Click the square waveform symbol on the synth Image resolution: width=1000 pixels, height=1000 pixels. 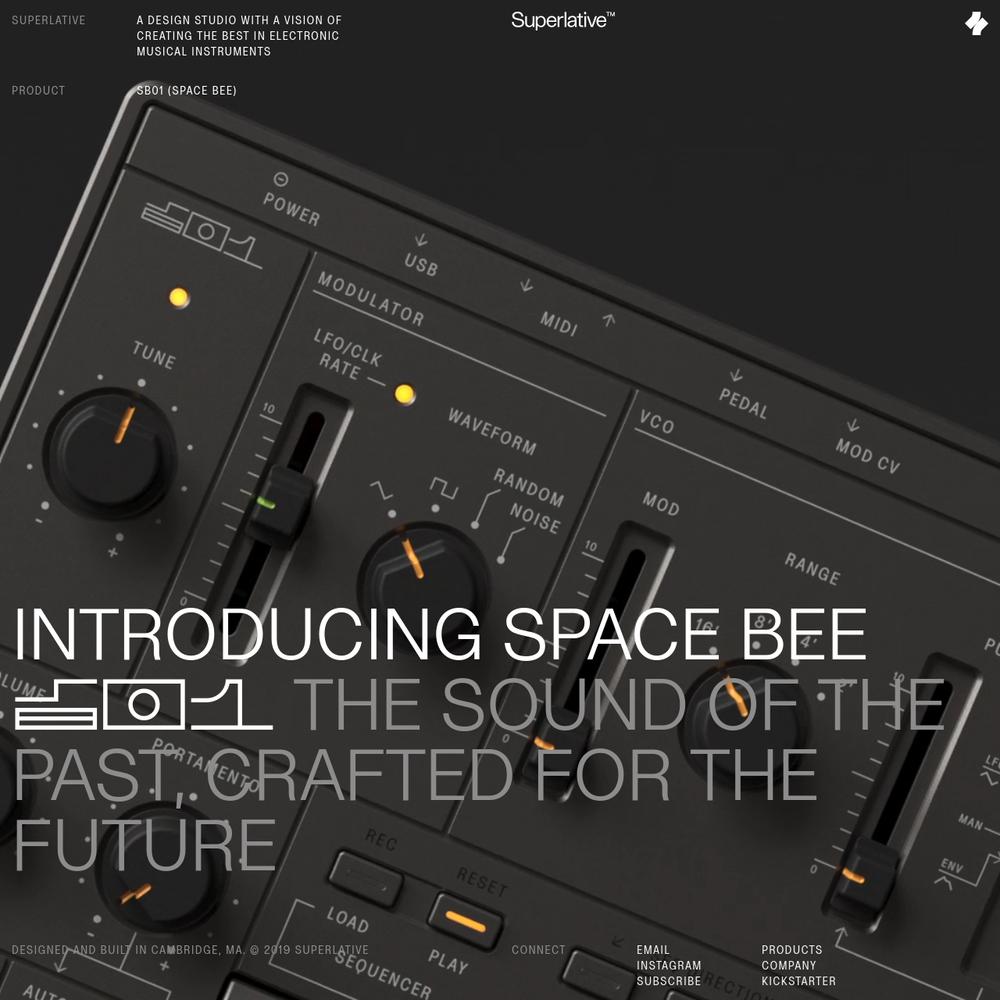[443, 488]
